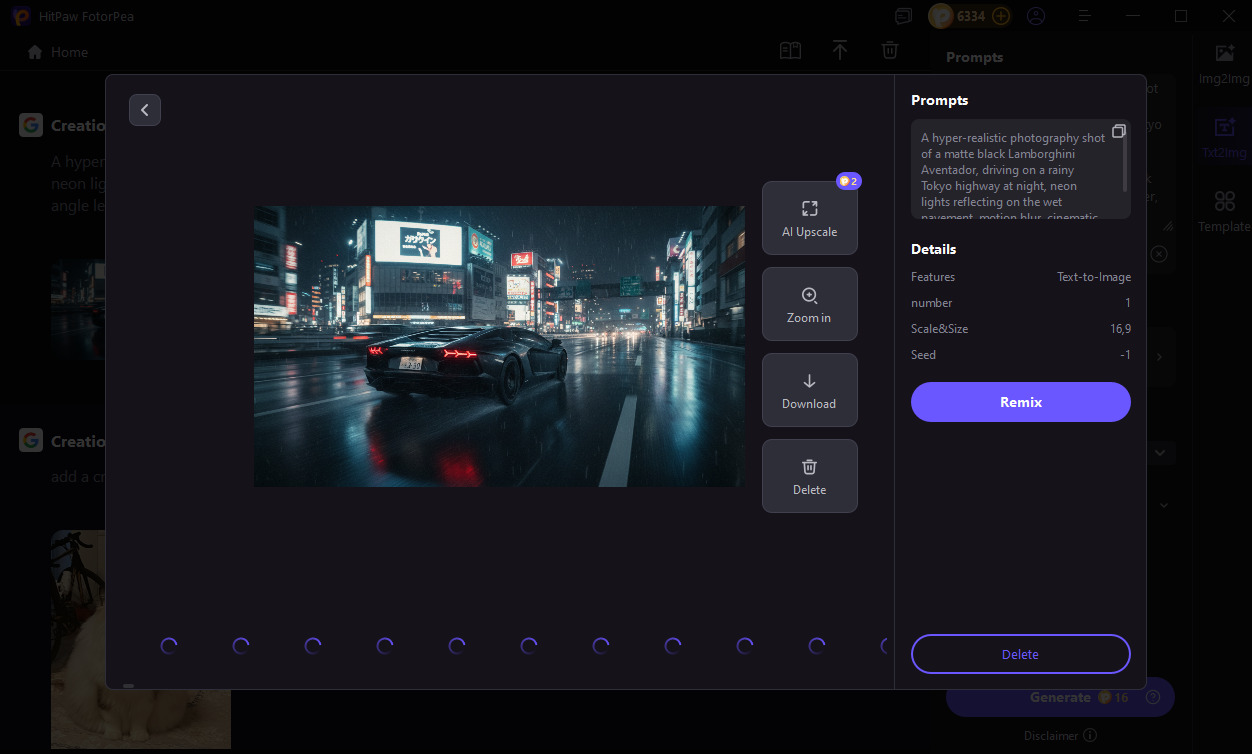Switch to the Img2Img tab
Screen dimensions: 1252x754
[1224, 63]
